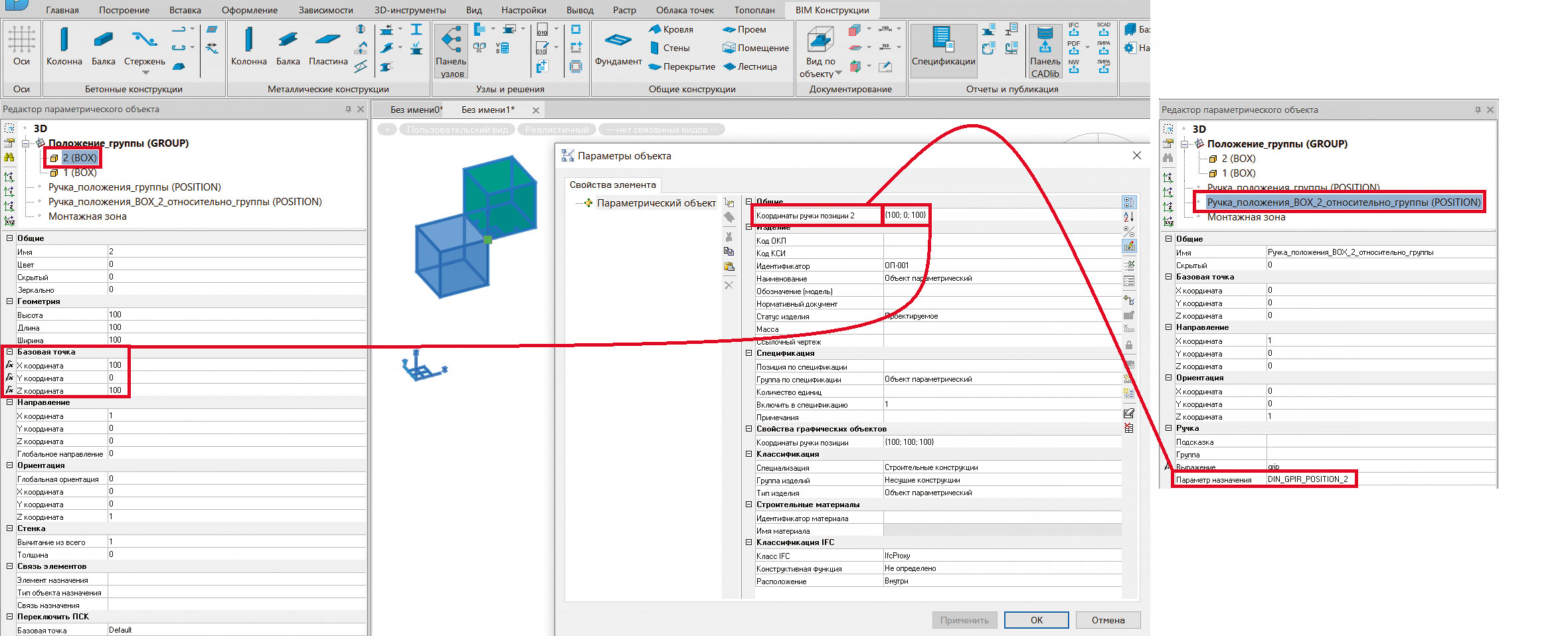Choose the Пластина tool
Viewport: 1568px width, 636px height.
click(x=328, y=45)
